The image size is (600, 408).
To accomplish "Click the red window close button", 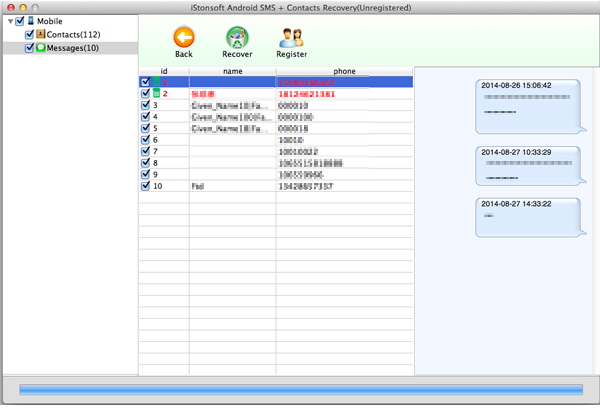I will (9, 7).
